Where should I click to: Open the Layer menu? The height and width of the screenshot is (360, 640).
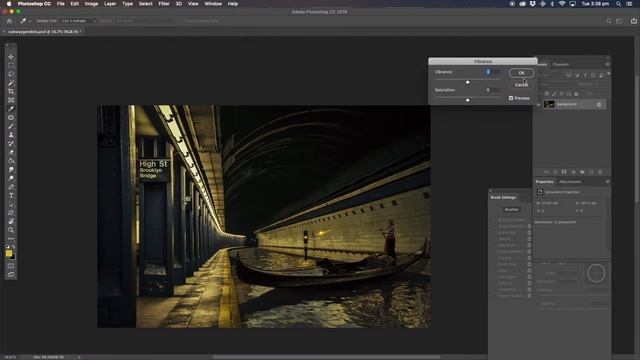point(110,4)
